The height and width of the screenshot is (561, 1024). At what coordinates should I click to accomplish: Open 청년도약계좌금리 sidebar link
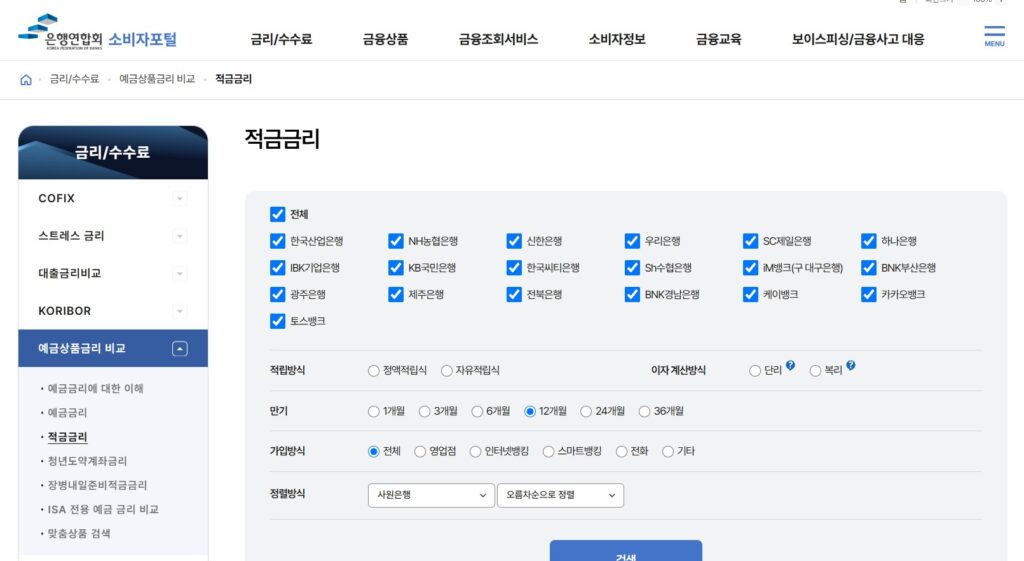(x=88, y=461)
